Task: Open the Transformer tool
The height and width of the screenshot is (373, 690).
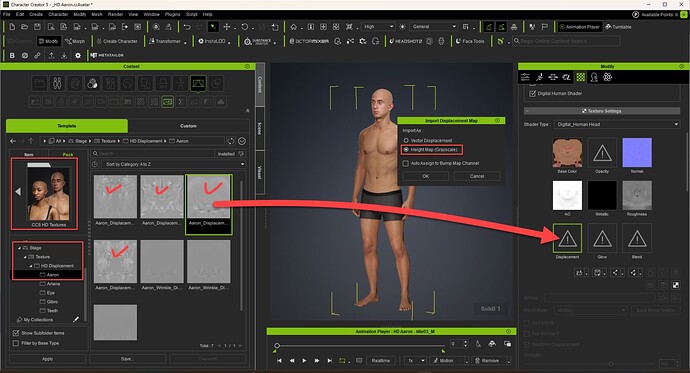Action: [165, 41]
